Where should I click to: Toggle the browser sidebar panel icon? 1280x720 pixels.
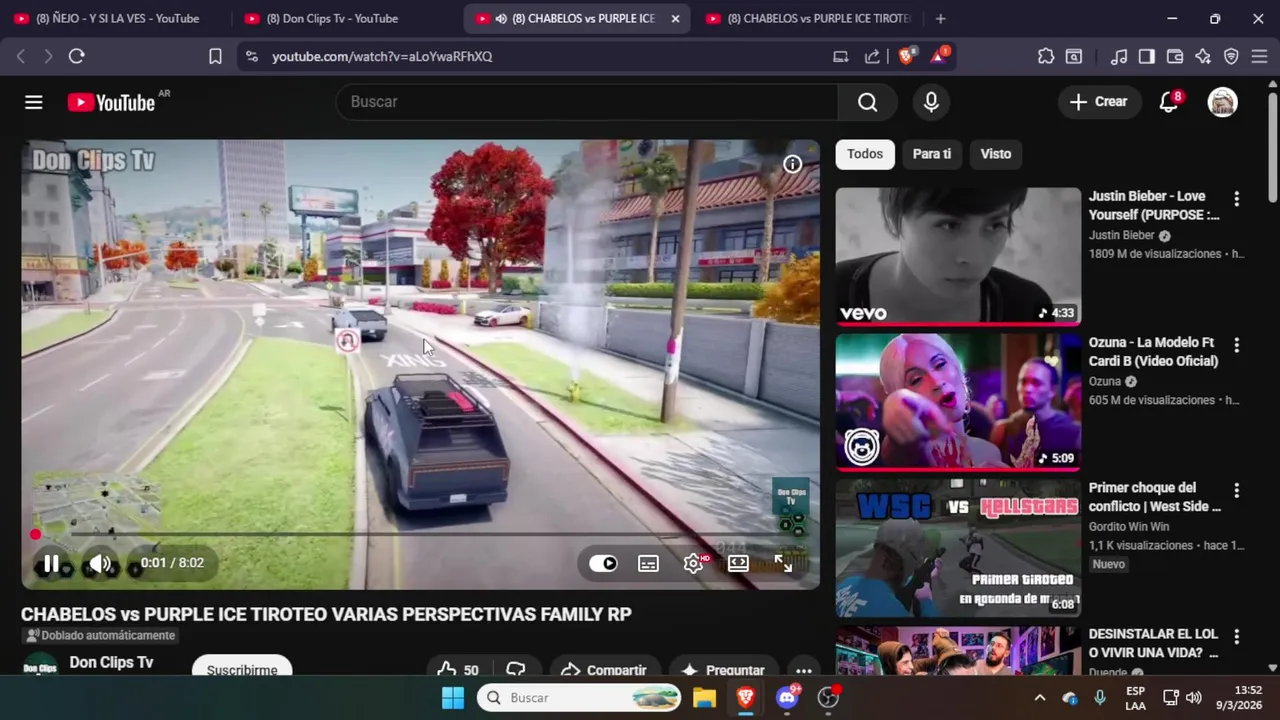click(x=1147, y=57)
